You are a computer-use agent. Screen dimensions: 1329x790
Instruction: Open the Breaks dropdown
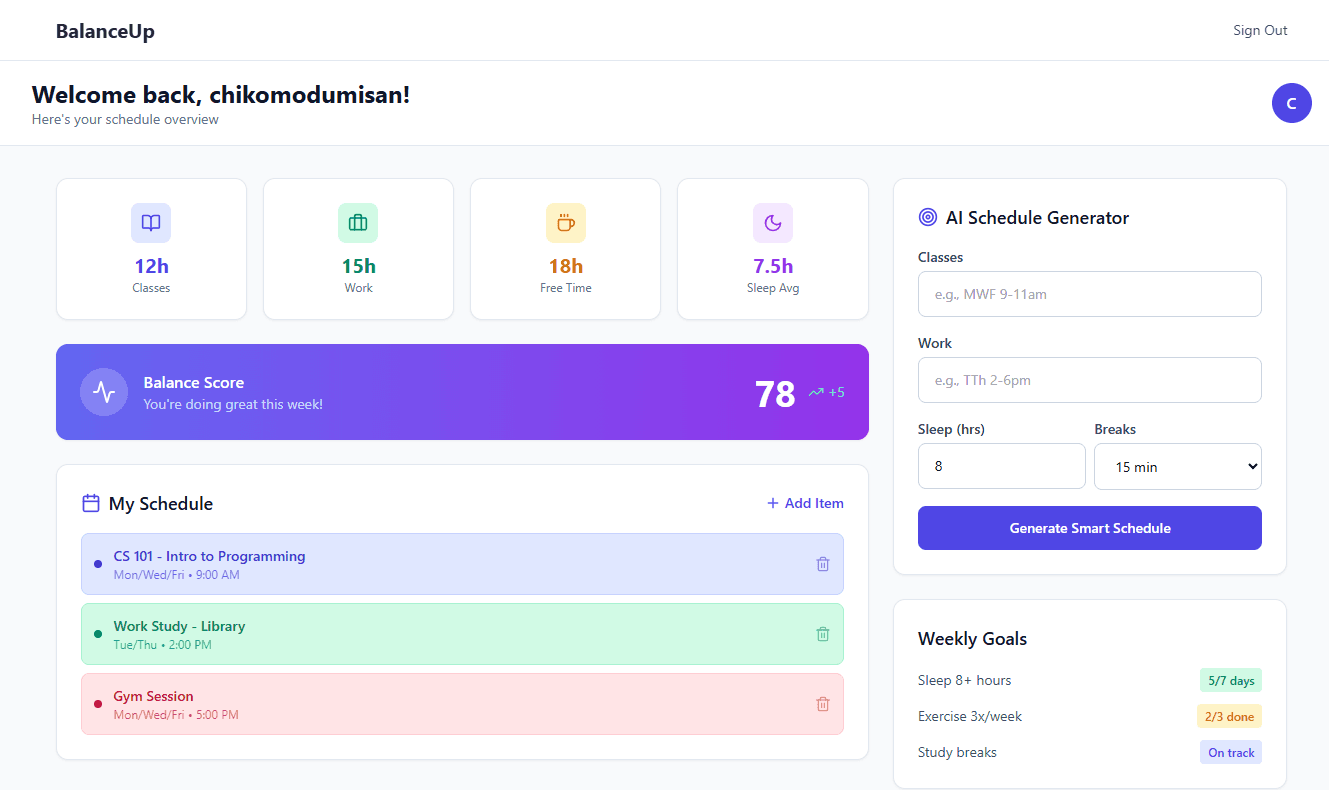coord(1177,467)
